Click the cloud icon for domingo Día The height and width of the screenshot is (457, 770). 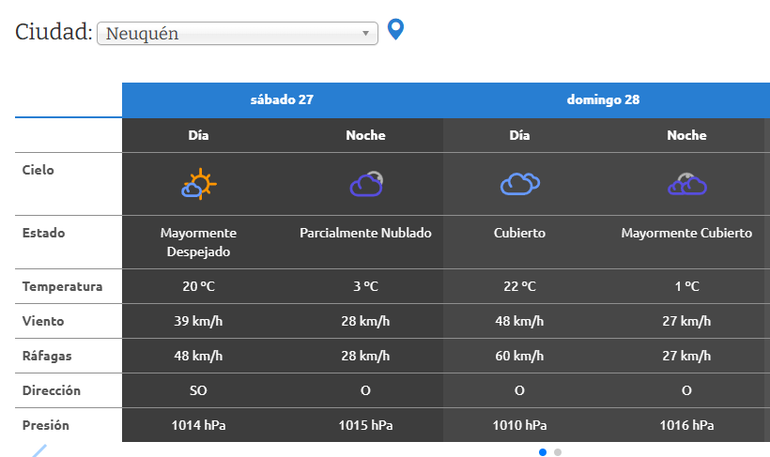(x=520, y=184)
